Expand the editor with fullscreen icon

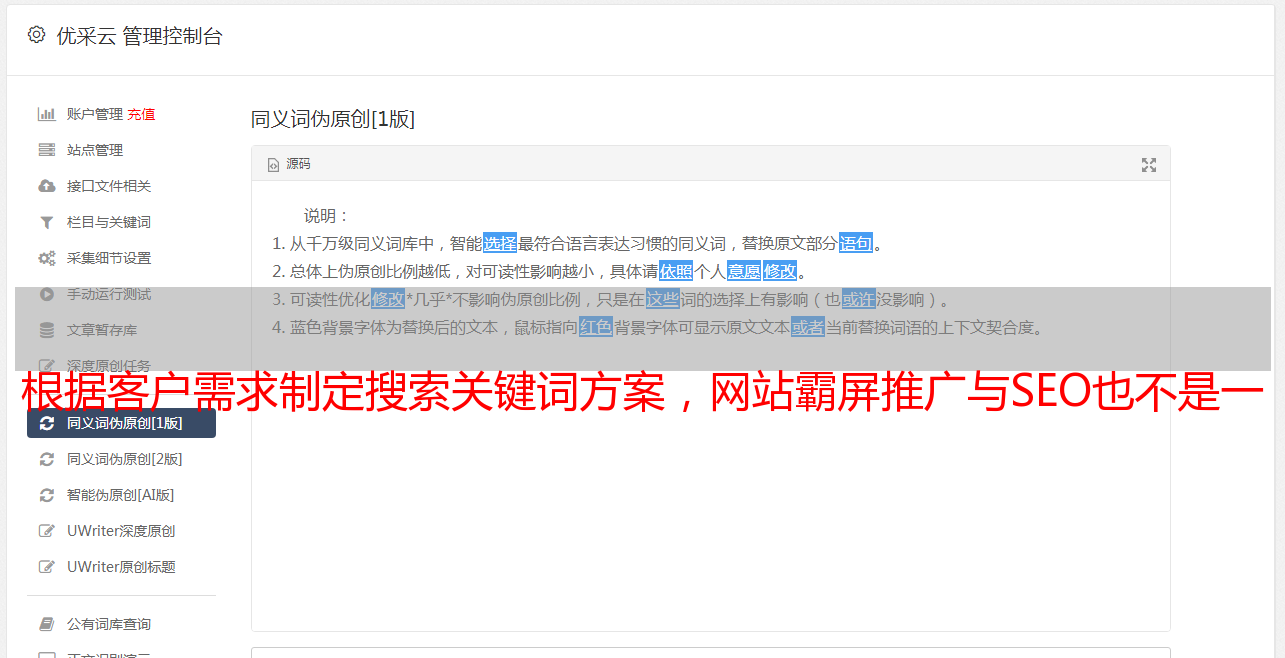click(x=1149, y=165)
